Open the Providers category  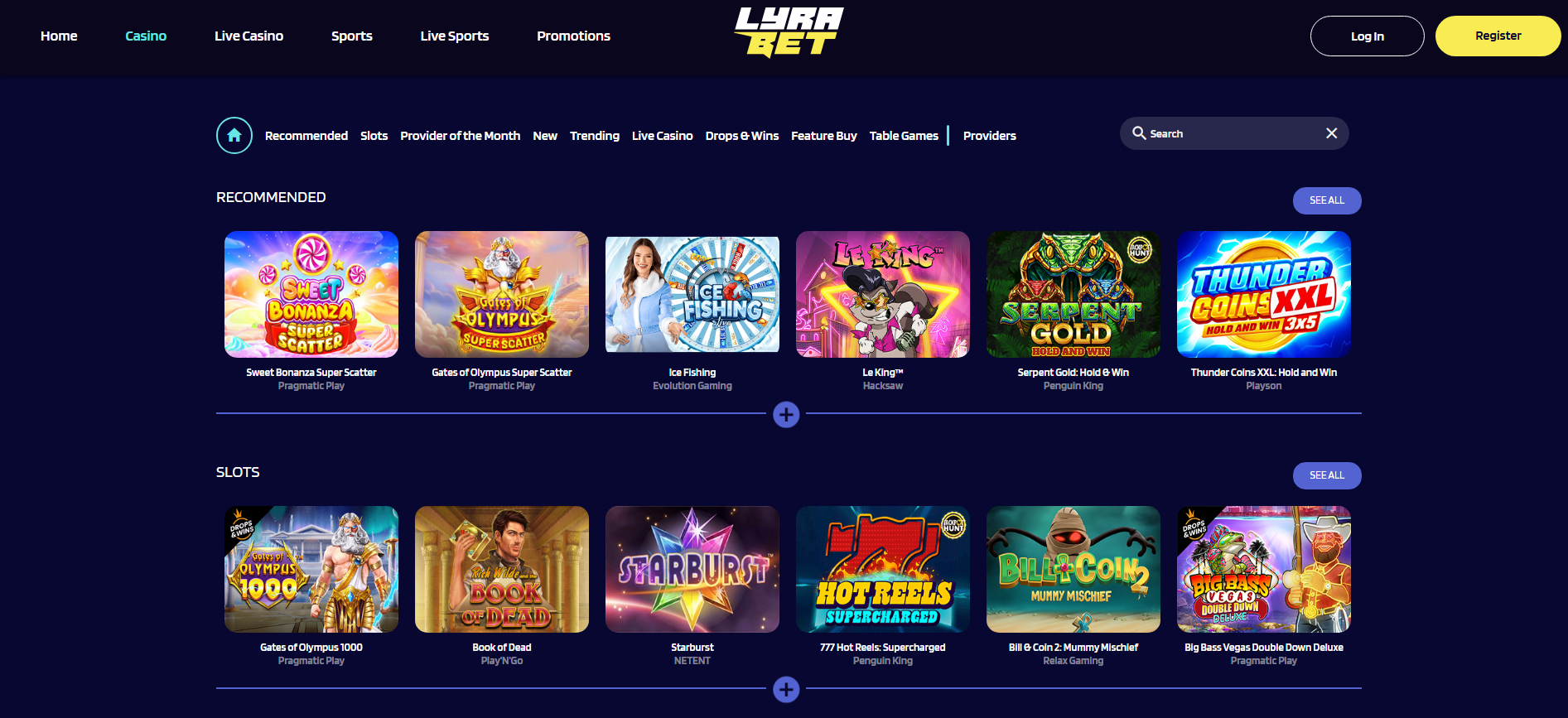tap(990, 136)
